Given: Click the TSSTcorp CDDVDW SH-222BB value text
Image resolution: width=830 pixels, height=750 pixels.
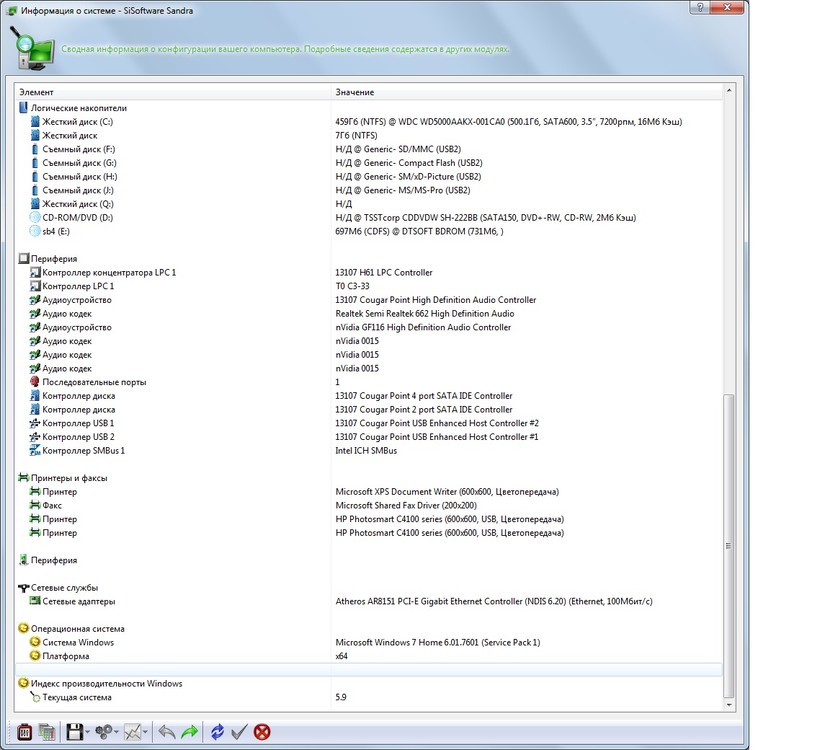Looking at the screenshot, I should 485,218.
